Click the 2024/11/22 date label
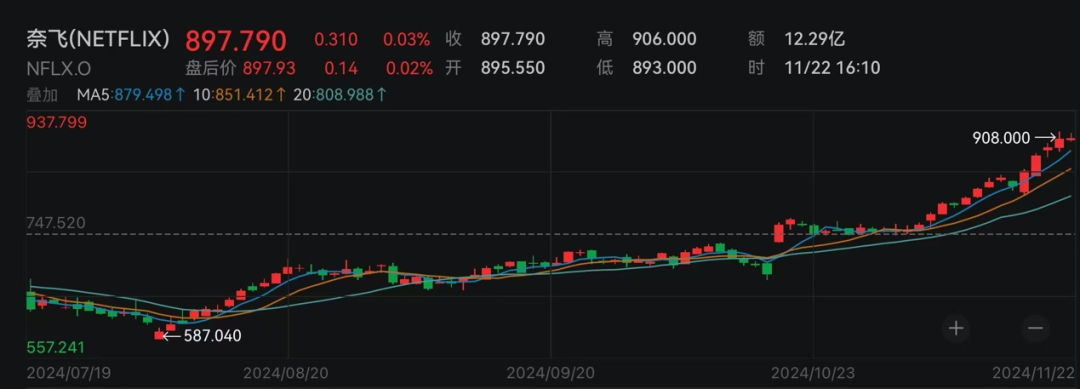This screenshot has height=389, width=1080. pyautogui.click(x=1032, y=372)
